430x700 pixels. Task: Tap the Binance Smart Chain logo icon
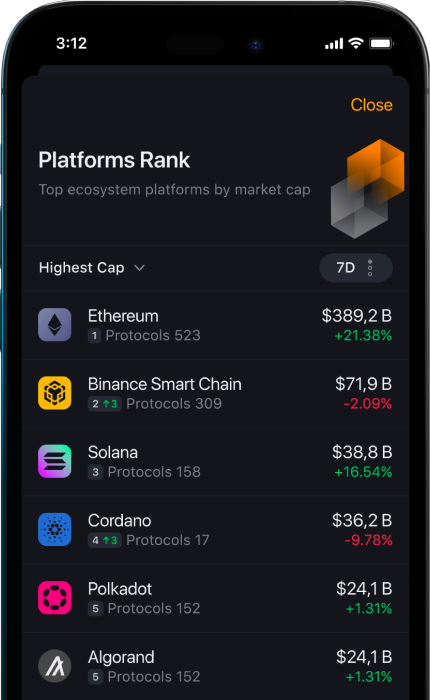coord(54,393)
